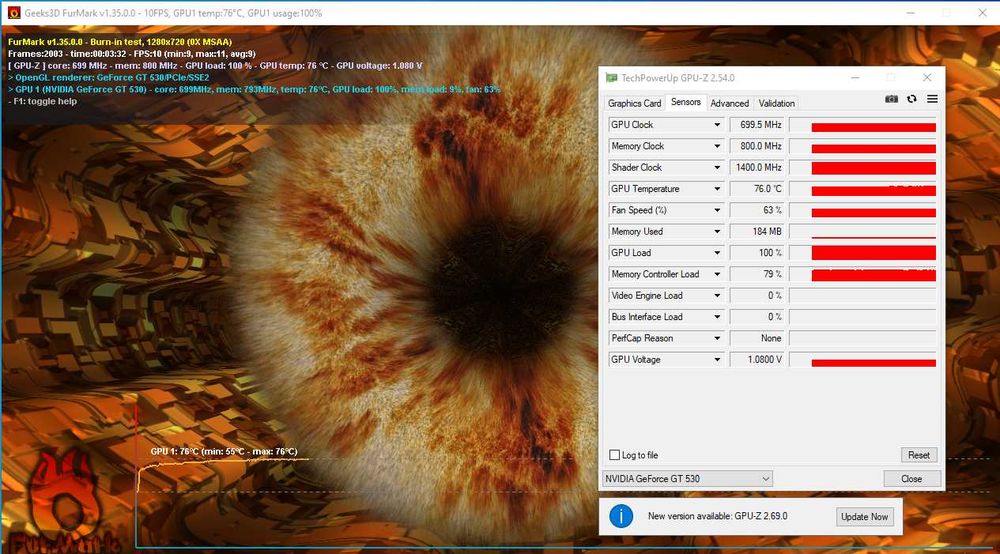Enable the Log to file checkbox

tap(615, 455)
